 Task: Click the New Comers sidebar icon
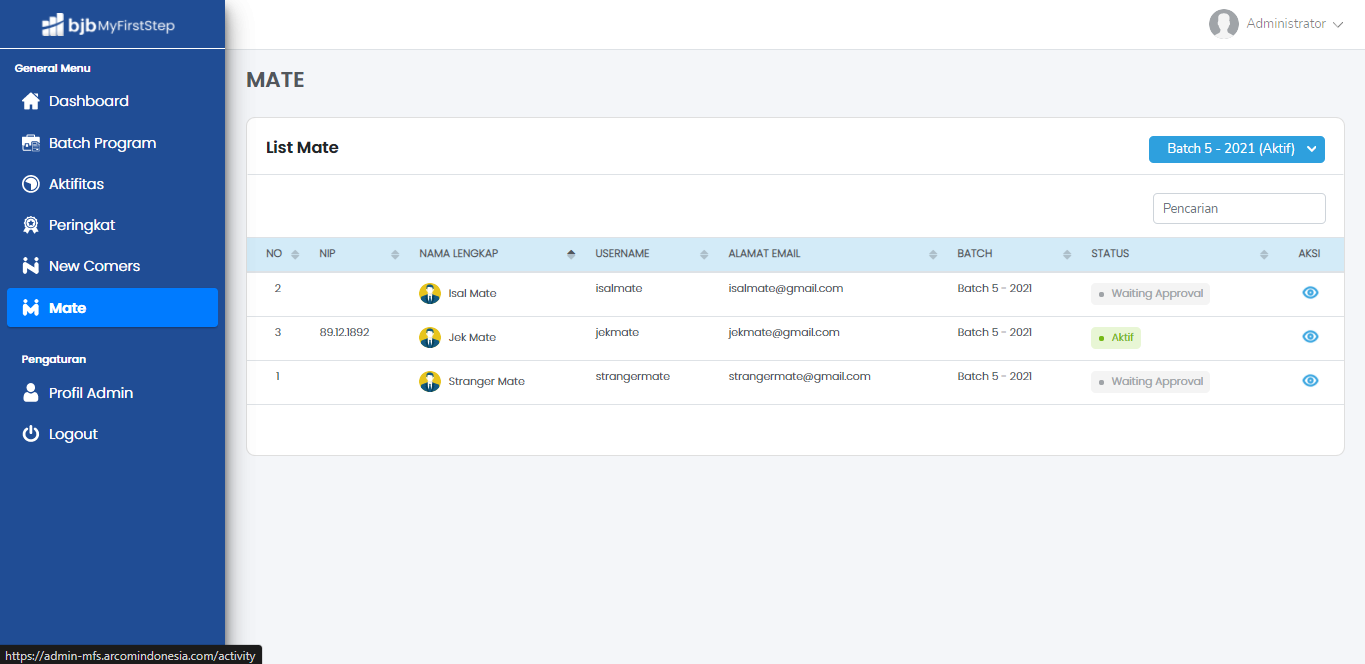31,266
